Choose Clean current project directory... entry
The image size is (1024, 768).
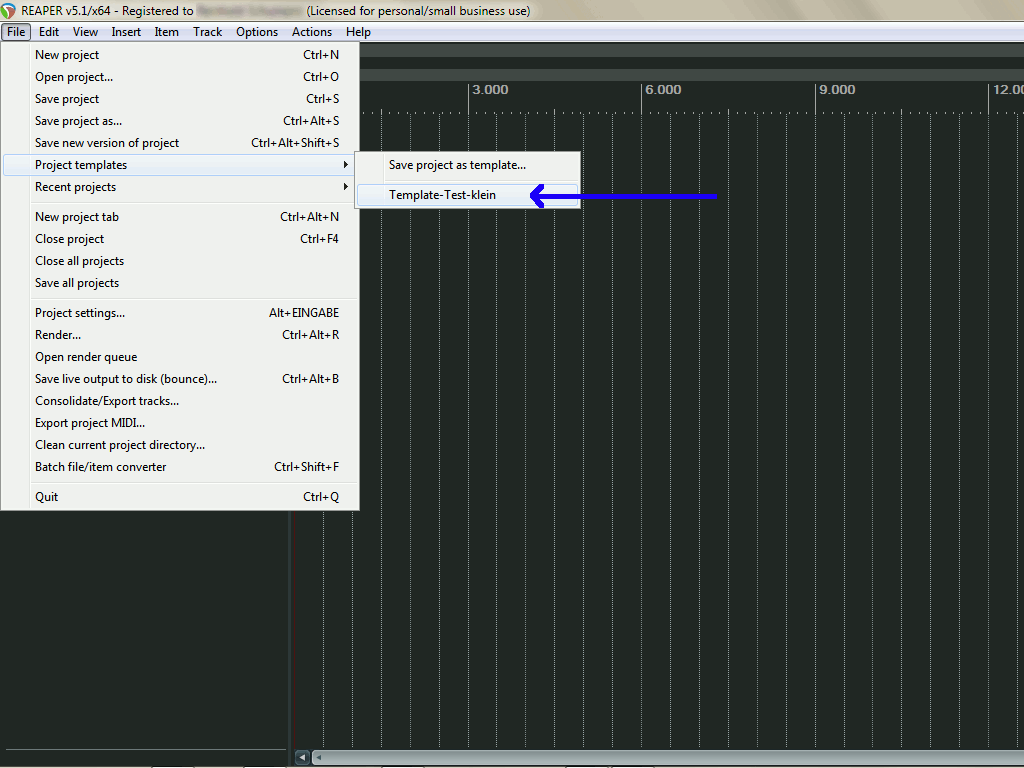pos(180,445)
